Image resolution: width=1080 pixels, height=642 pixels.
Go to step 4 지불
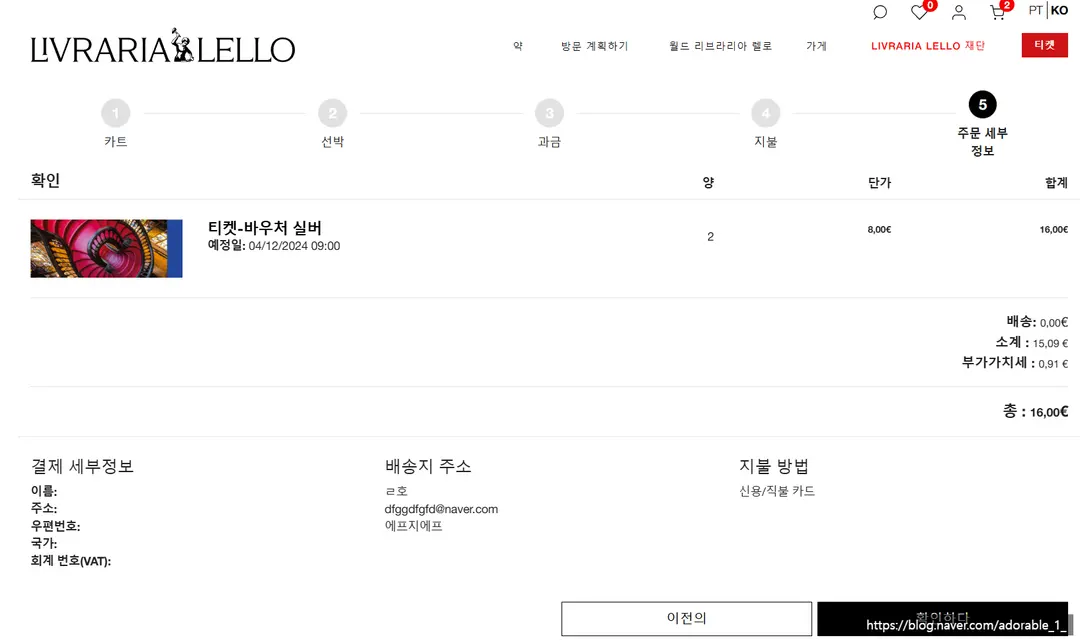[765, 113]
